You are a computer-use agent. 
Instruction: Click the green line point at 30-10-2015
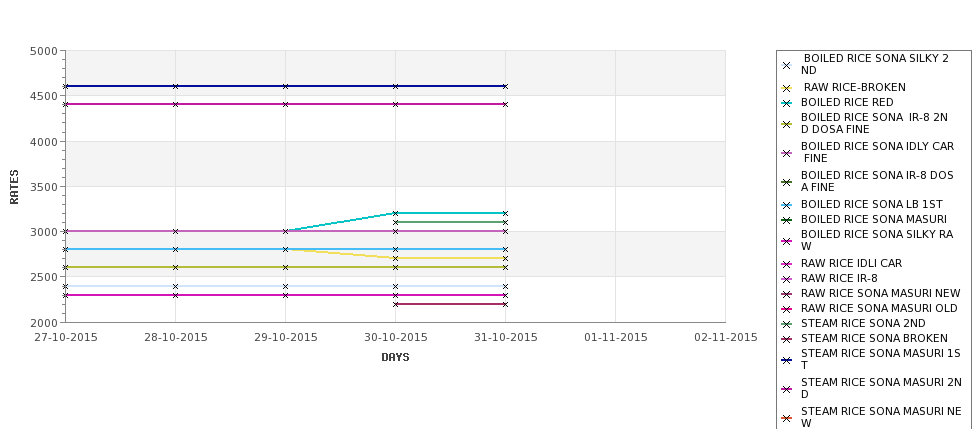pyautogui.click(x=395, y=223)
